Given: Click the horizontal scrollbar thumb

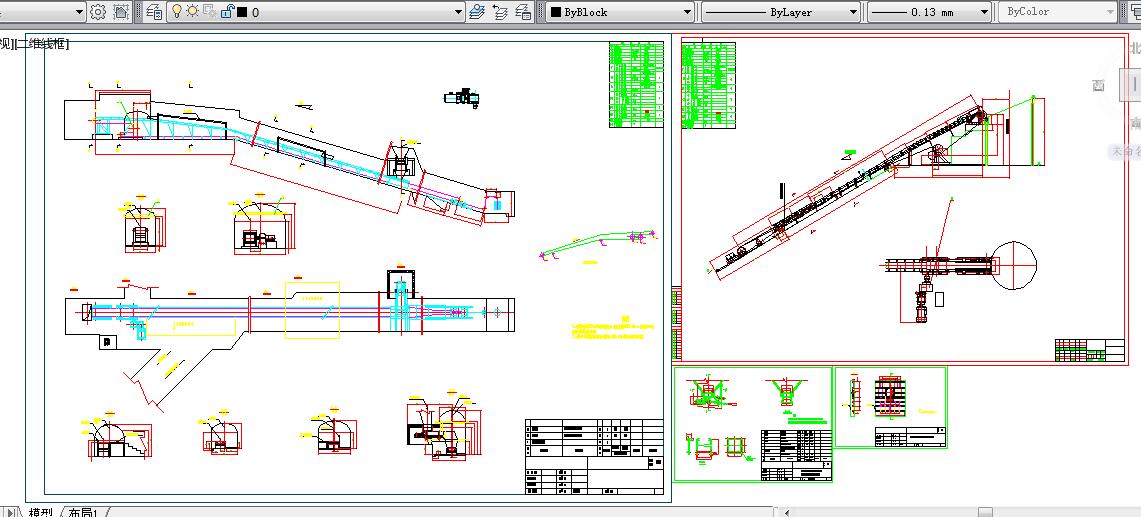Looking at the screenshot, I should 985,512.
